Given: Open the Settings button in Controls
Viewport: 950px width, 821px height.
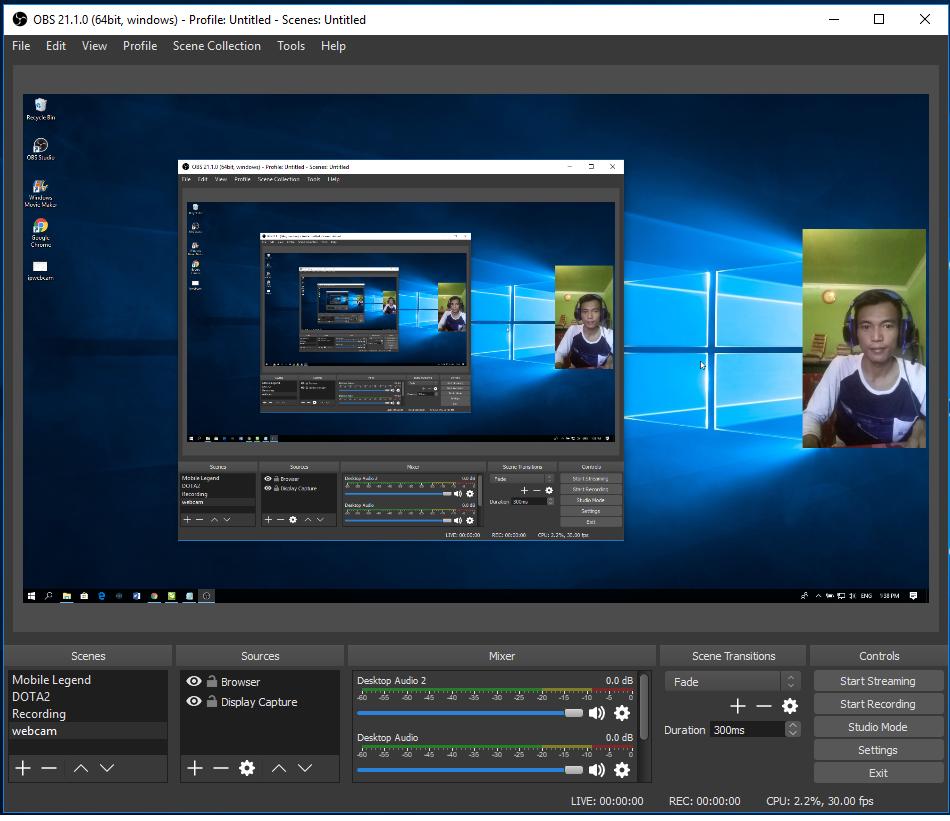Looking at the screenshot, I should tap(877, 750).
